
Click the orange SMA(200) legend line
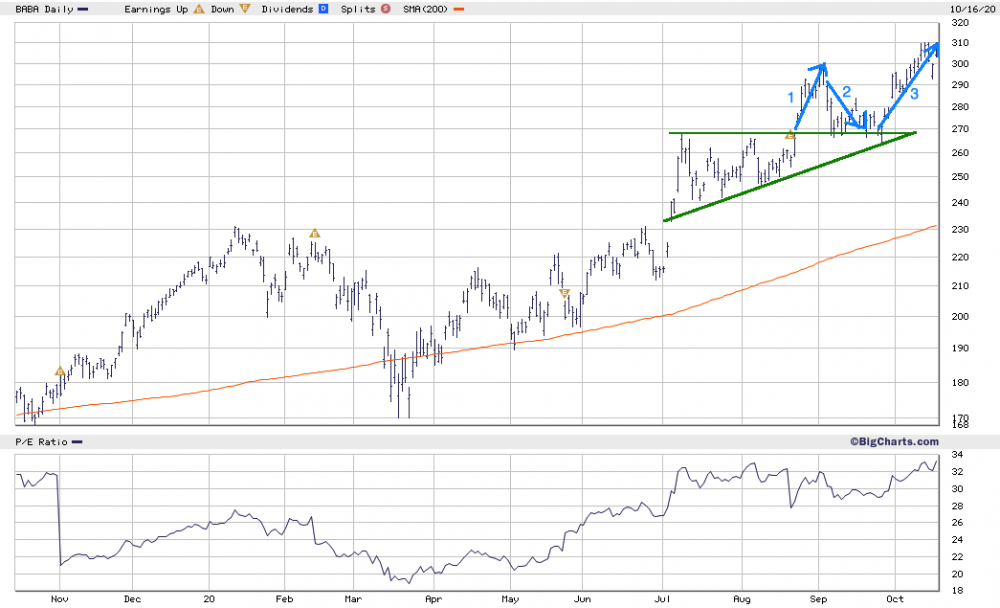(x=459, y=10)
